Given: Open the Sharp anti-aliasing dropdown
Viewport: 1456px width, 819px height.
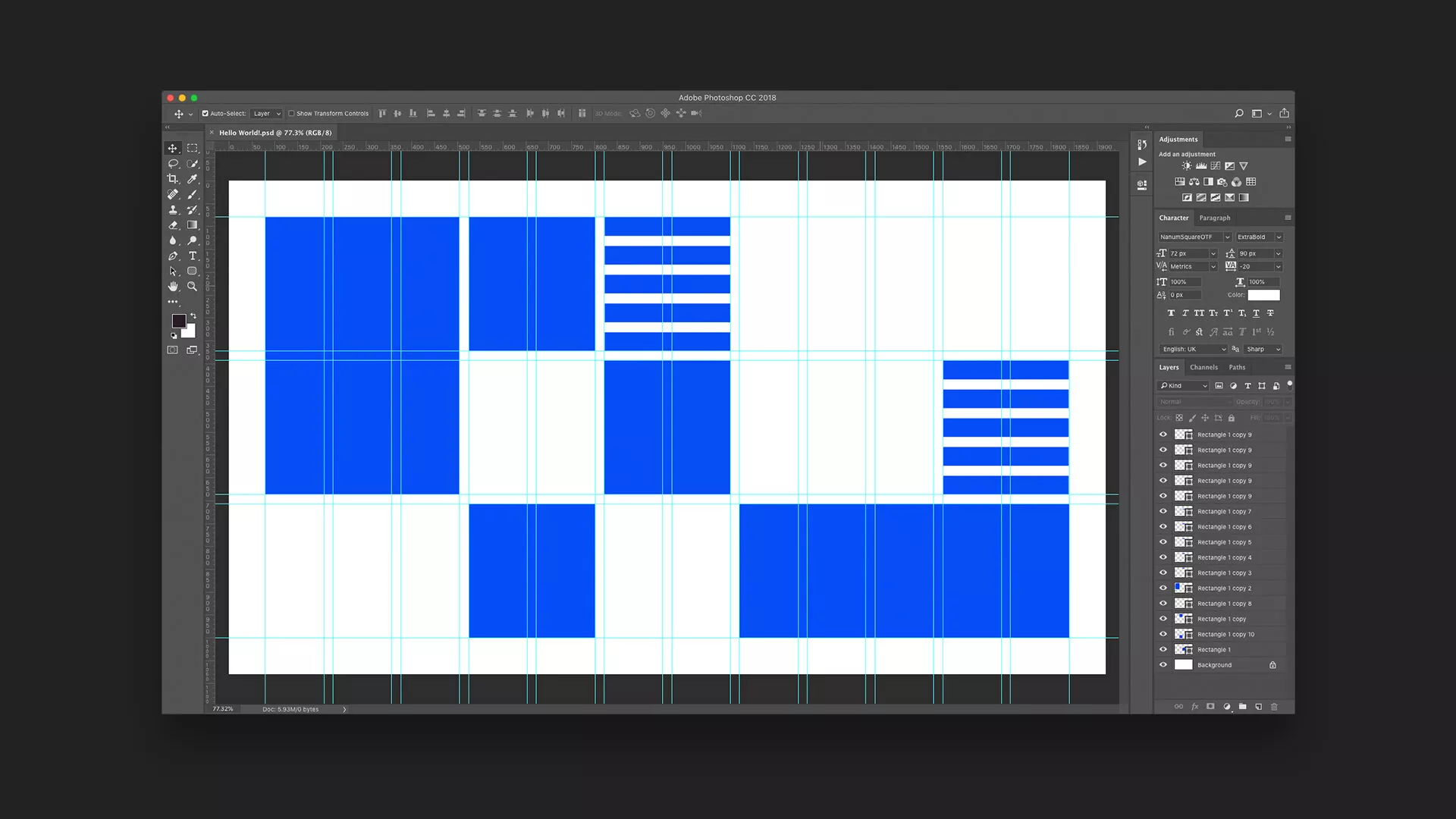Looking at the screenshot, I should pos(1263,350).
